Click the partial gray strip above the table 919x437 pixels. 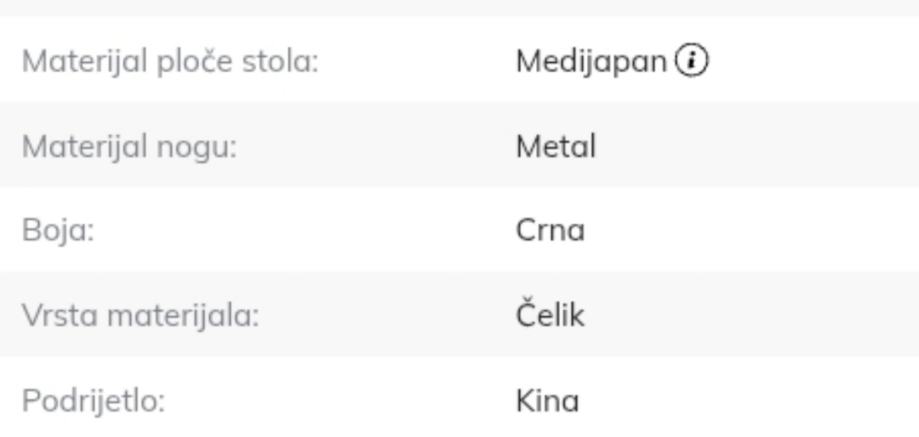[459, 5]
